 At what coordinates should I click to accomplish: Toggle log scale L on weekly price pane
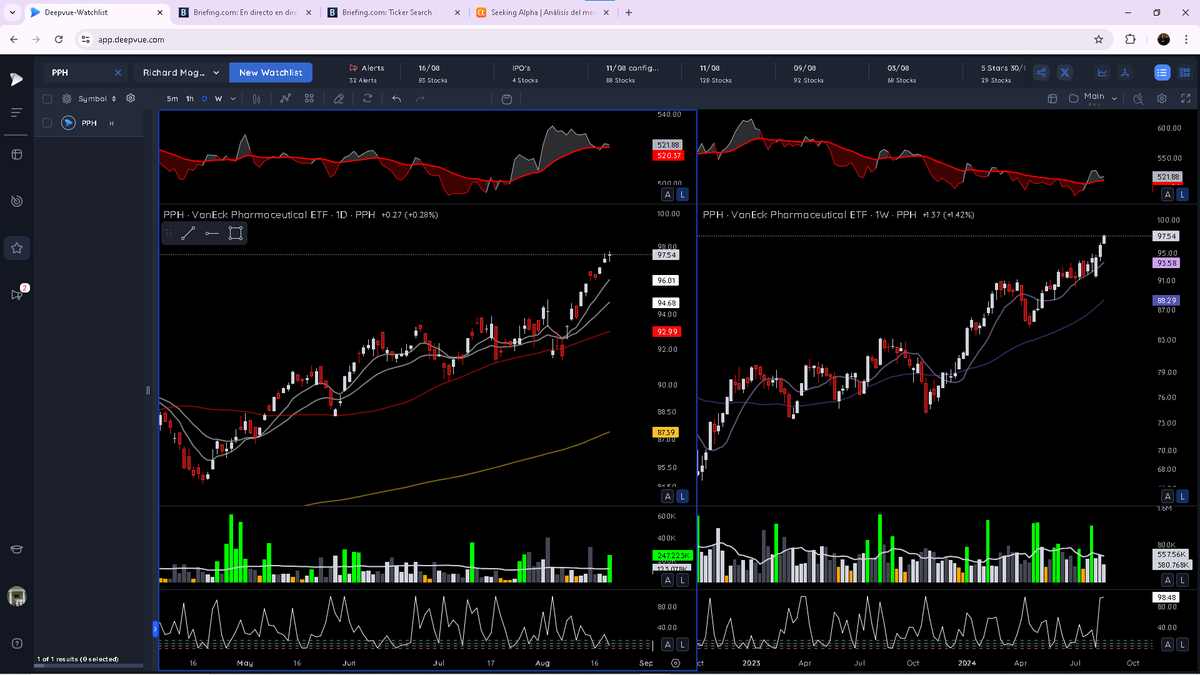(1182, 496)
